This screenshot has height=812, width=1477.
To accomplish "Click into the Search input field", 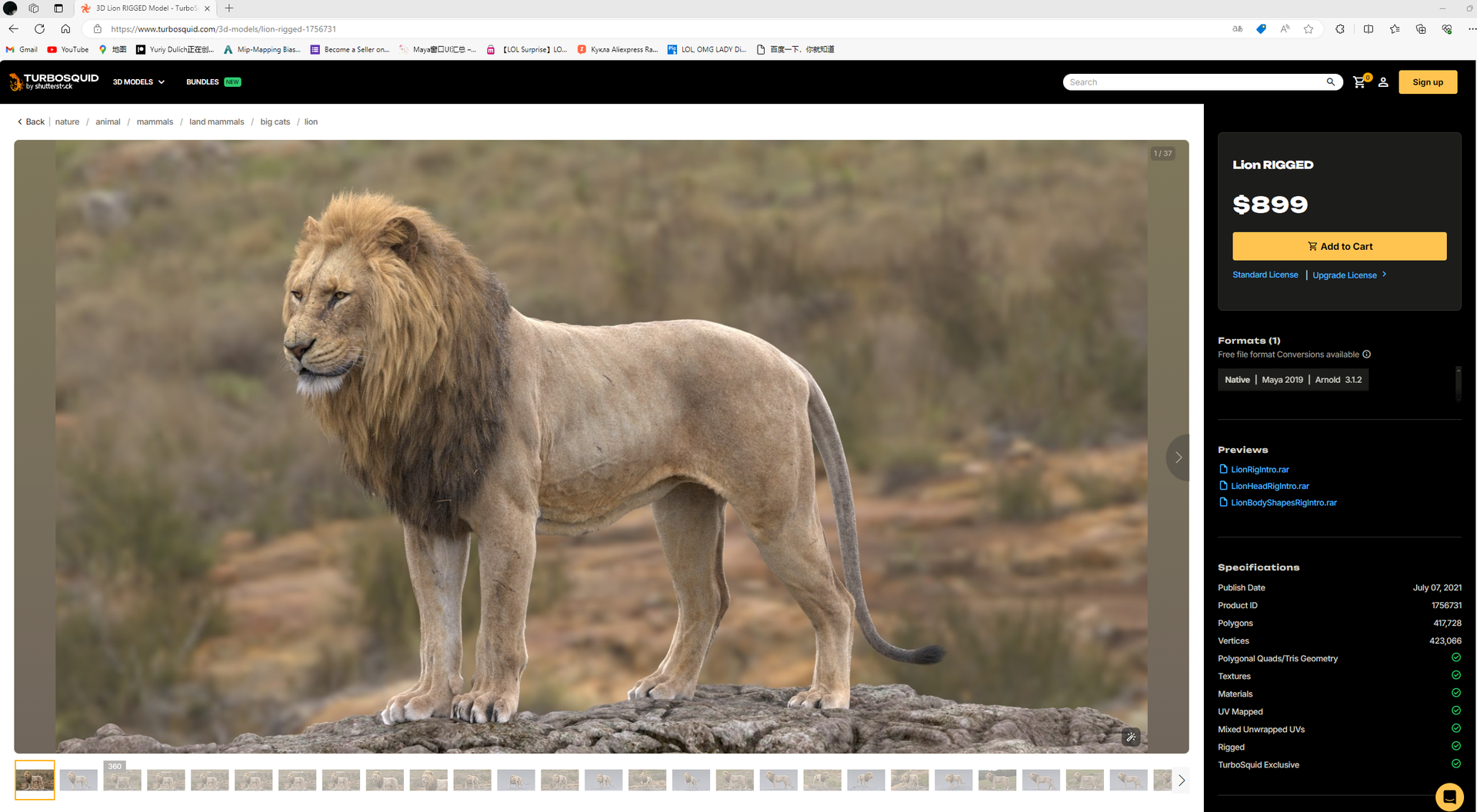I will click(1192, 82).
